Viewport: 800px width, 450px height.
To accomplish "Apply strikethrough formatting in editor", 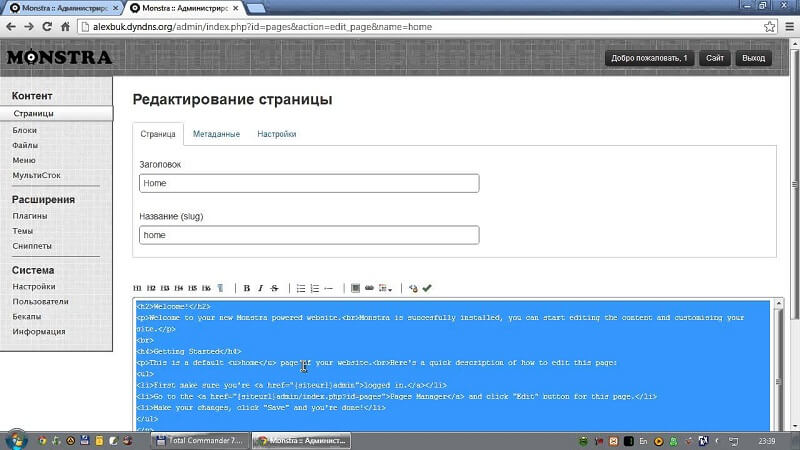I will 274,288.
